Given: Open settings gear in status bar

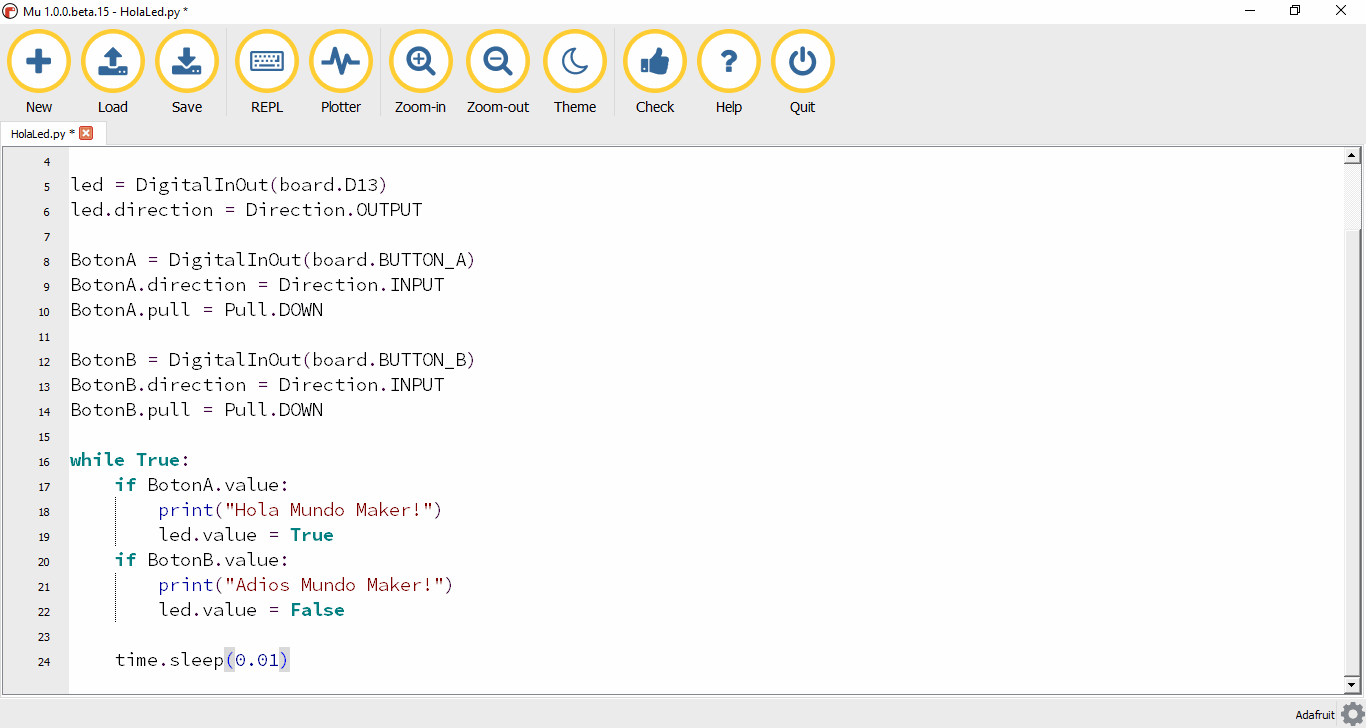Looking at the screenshot, I should tap(1352, 713).
